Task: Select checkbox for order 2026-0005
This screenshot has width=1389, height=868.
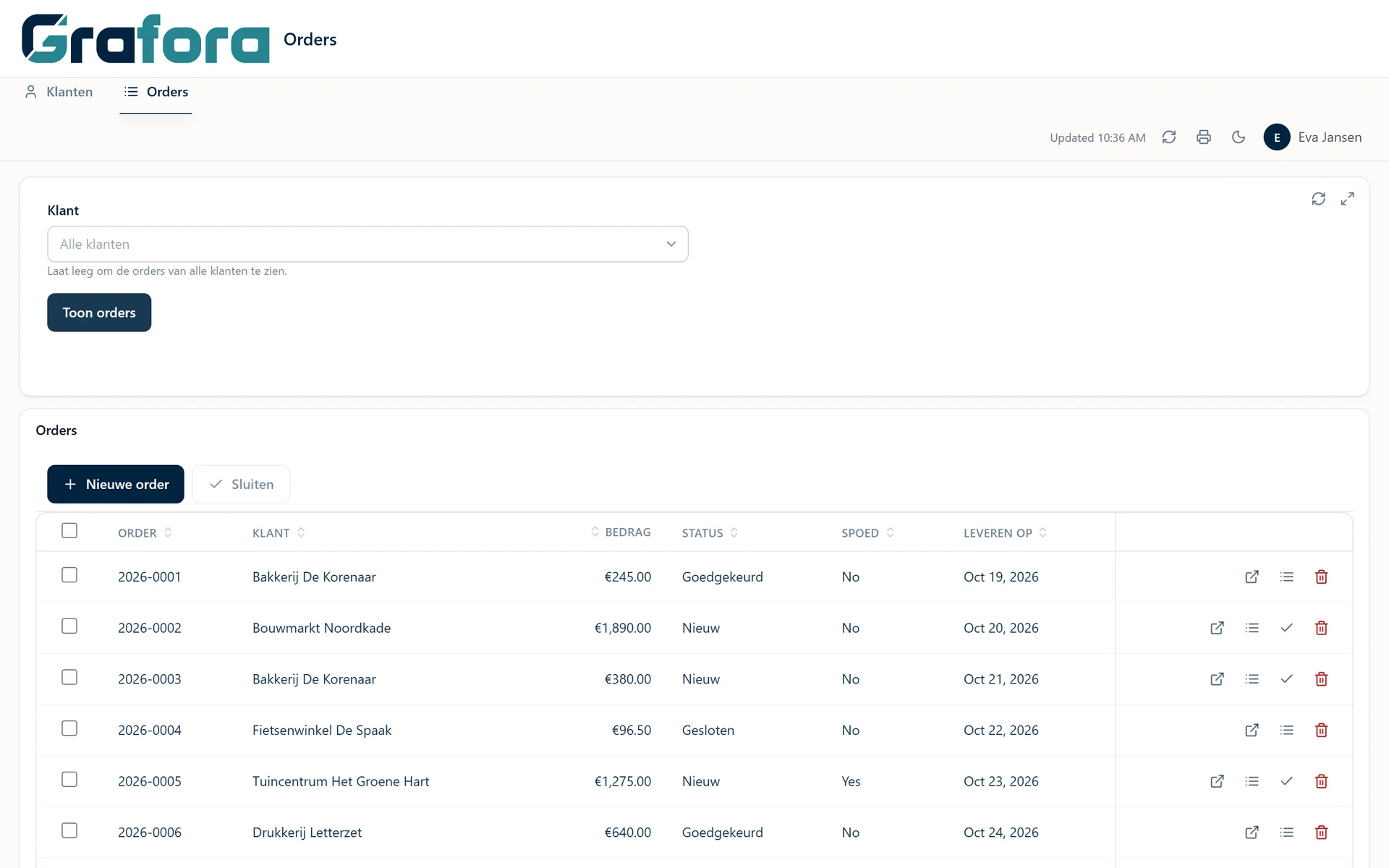Action: [x=69, y=780]
